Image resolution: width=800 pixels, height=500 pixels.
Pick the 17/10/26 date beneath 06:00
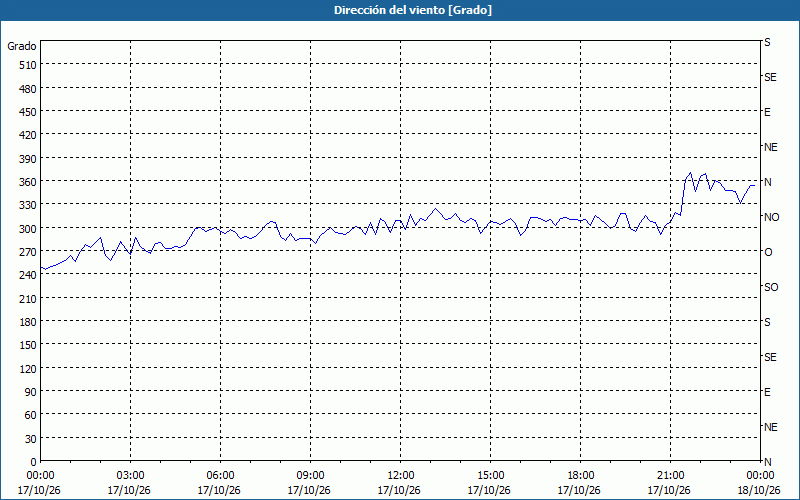pos(219,490)
